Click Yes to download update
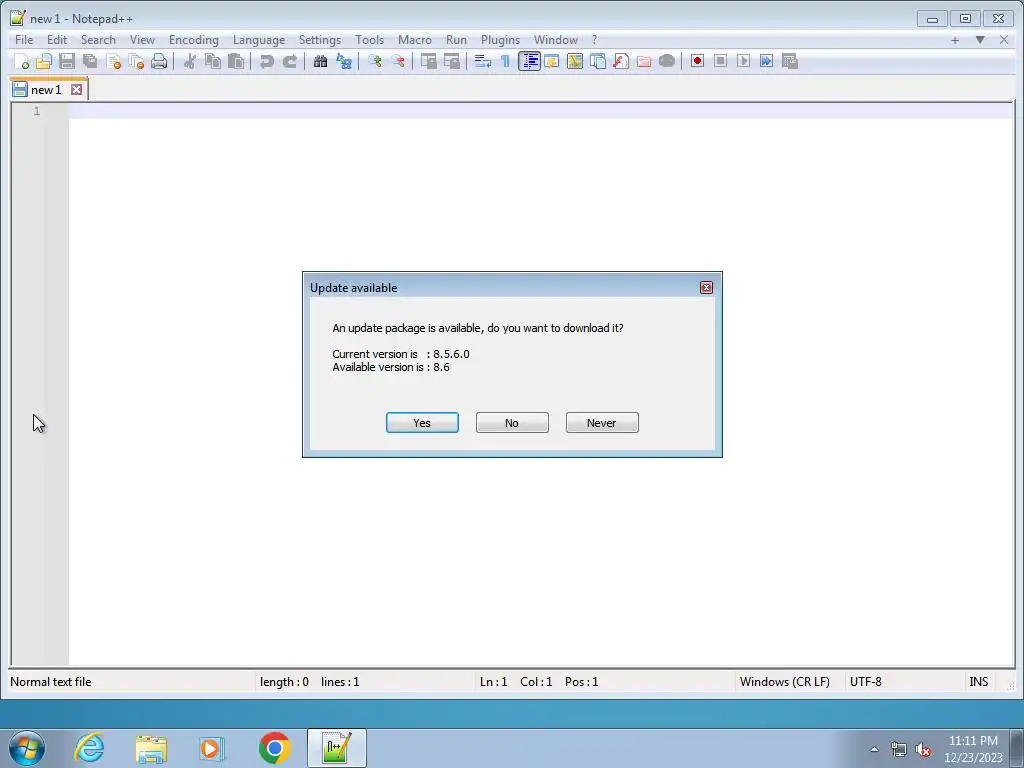This screenshot has width=1024, height=768. pos(422,423)
